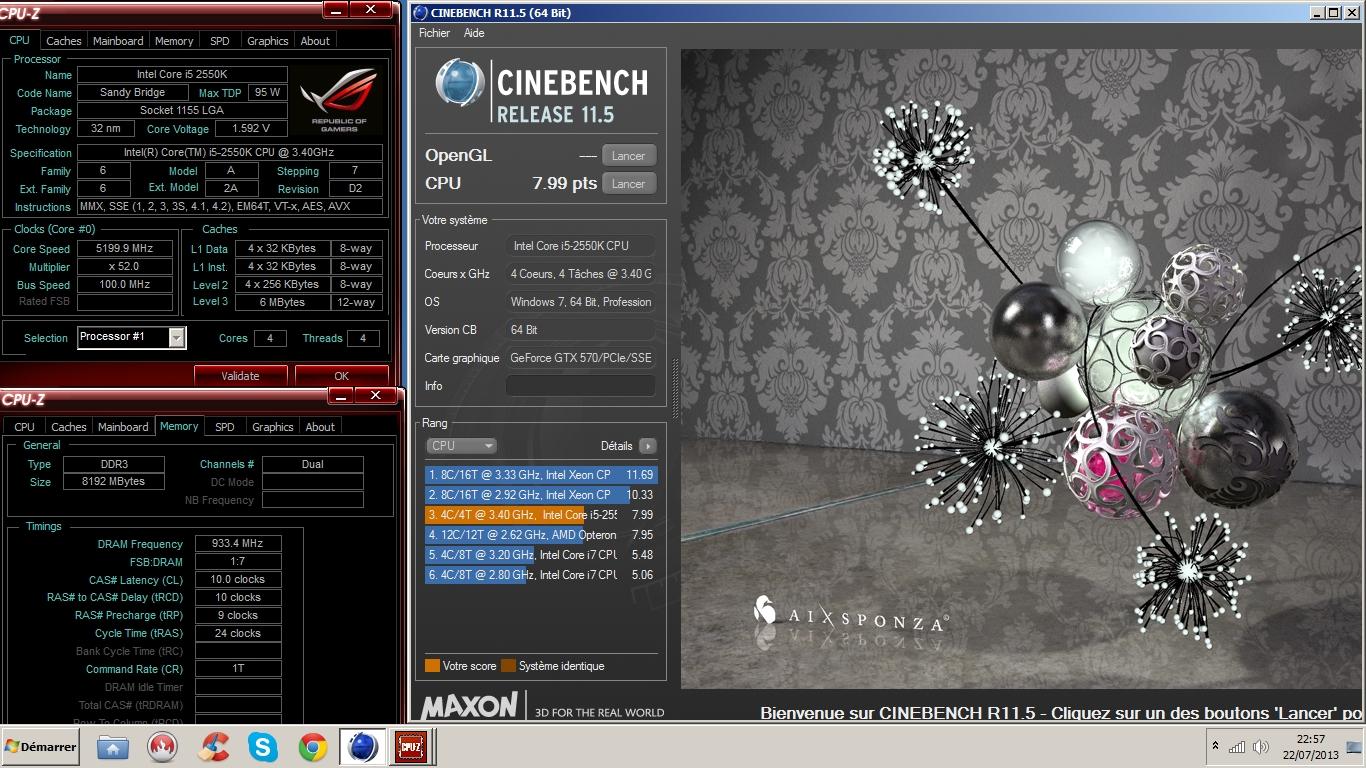This screenshot has width=1366, height=768.
Task: Open the Windows Explorer taskbar icon
Action: pos(112,747)
